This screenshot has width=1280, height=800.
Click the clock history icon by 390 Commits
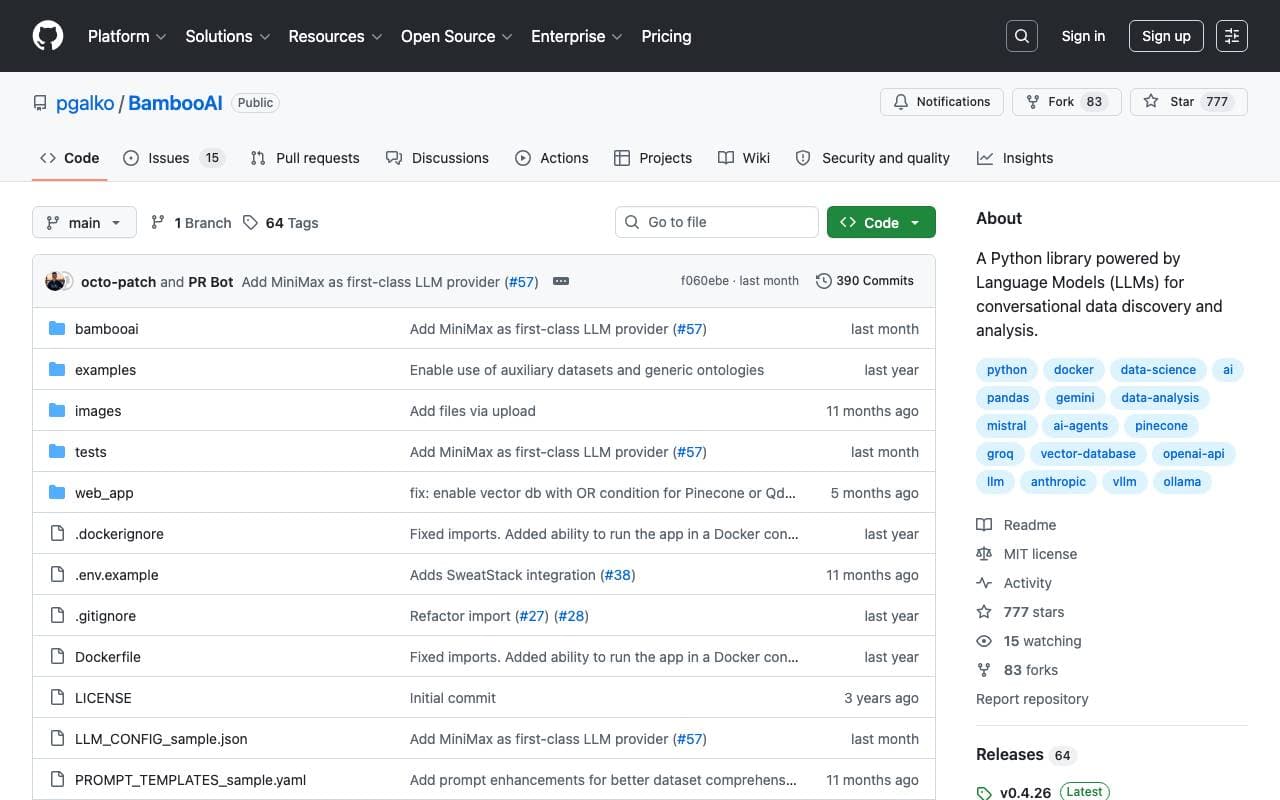click(x=823, y=281)
